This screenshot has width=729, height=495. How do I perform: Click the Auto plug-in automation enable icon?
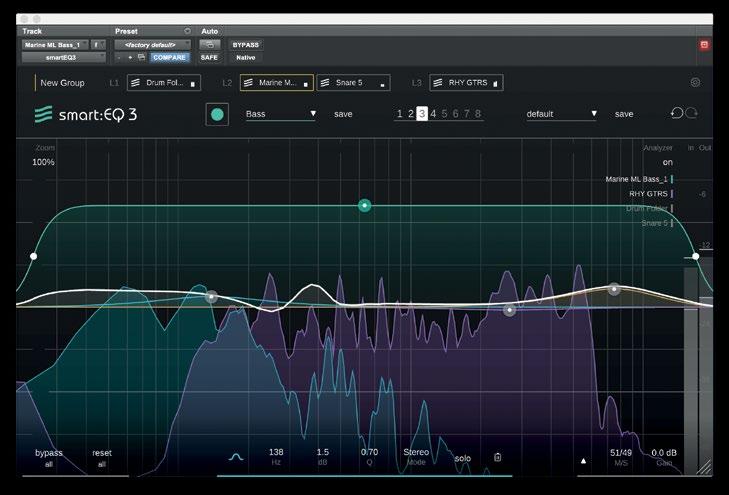pyautogui.click(x=210, y=45)
